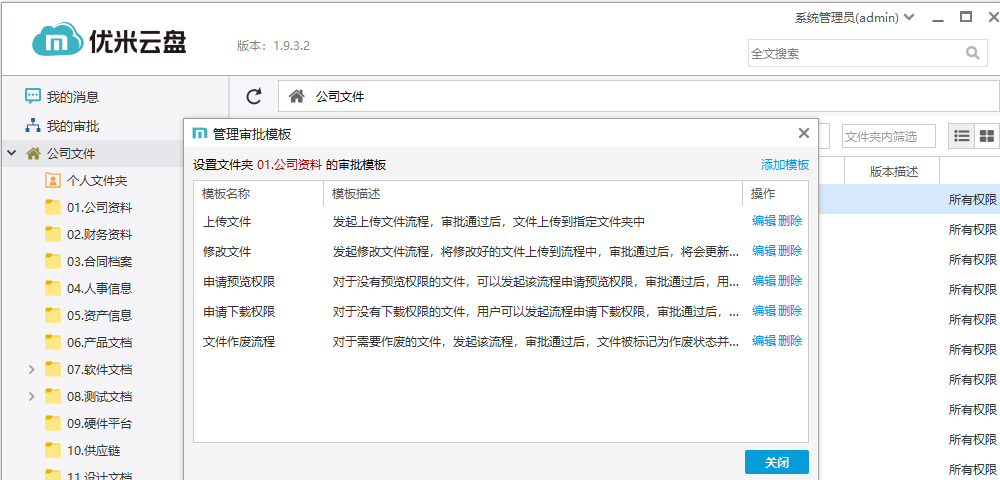Select 个人文件夹 in the sidebar
Image resolution: width=1000 pixels, height=480 pixels.
click(96, 181)
